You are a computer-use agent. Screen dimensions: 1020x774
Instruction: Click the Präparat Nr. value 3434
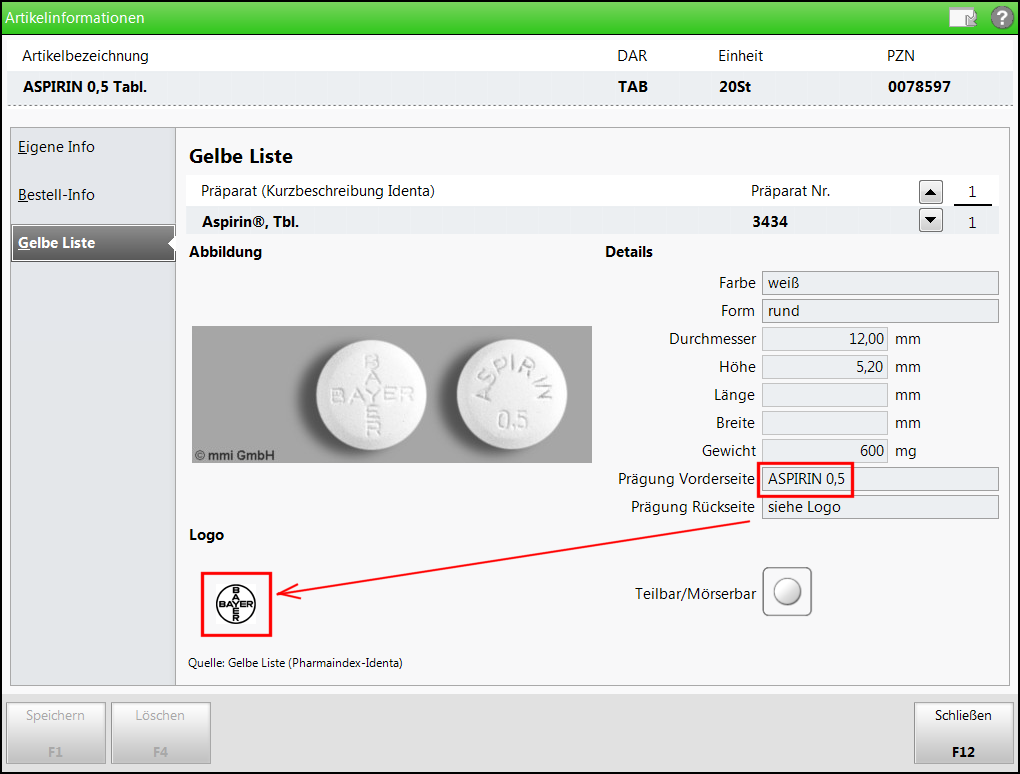tap(770, 222)
